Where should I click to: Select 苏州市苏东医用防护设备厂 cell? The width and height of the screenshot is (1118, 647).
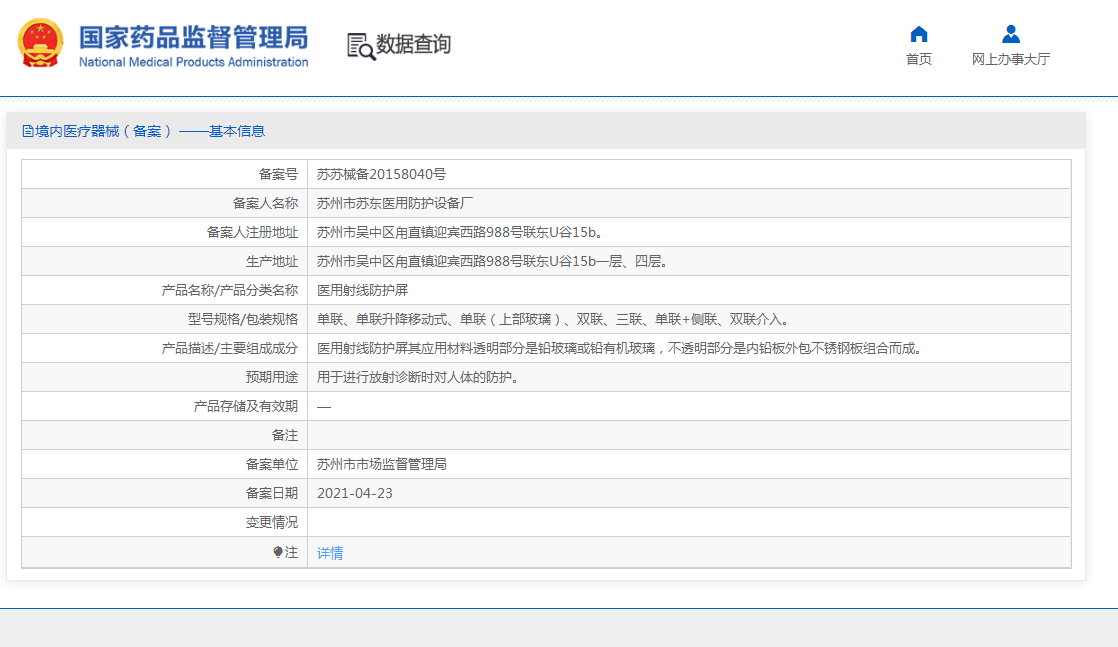pyautogui.click(x=394, y=203)
